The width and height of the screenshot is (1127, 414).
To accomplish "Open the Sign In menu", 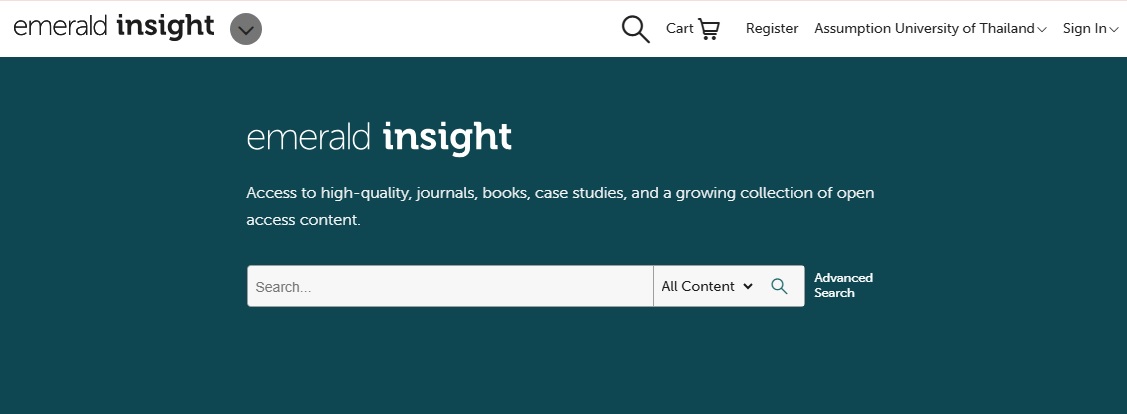I will click(x=1084, y=29).
